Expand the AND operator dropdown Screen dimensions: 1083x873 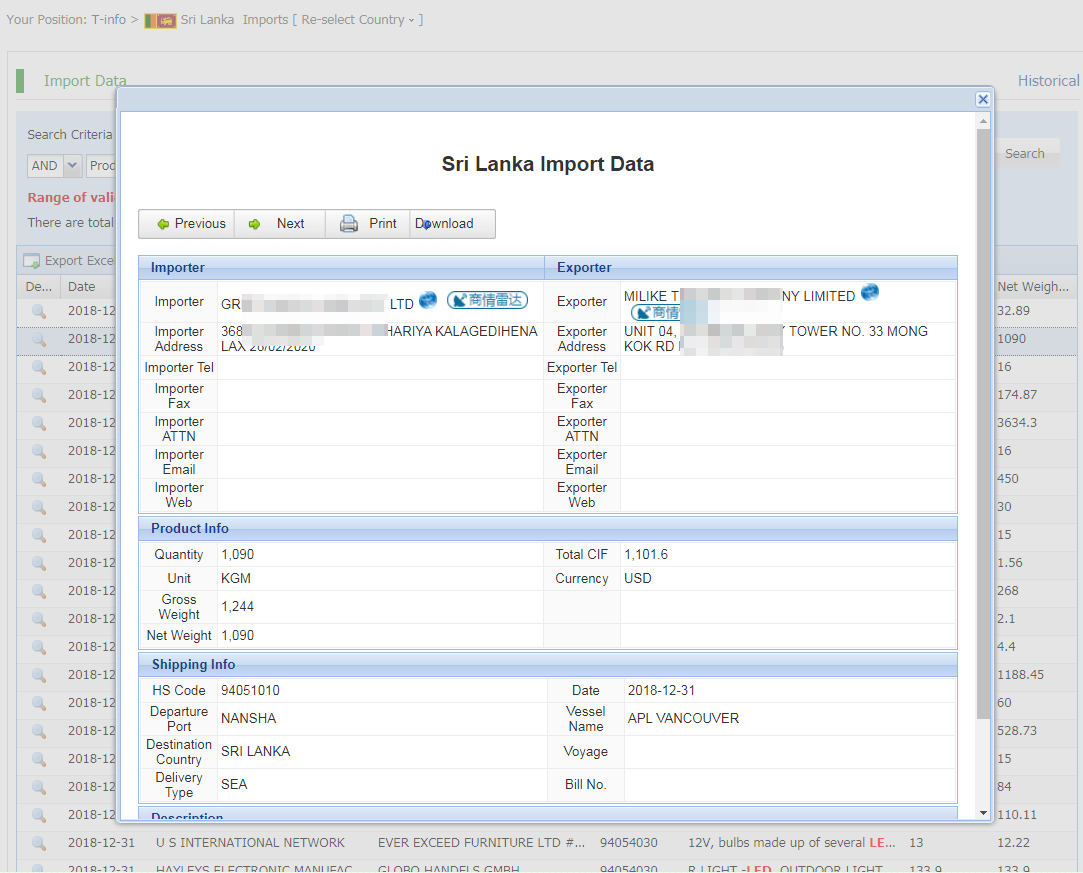tap(72, 166)
